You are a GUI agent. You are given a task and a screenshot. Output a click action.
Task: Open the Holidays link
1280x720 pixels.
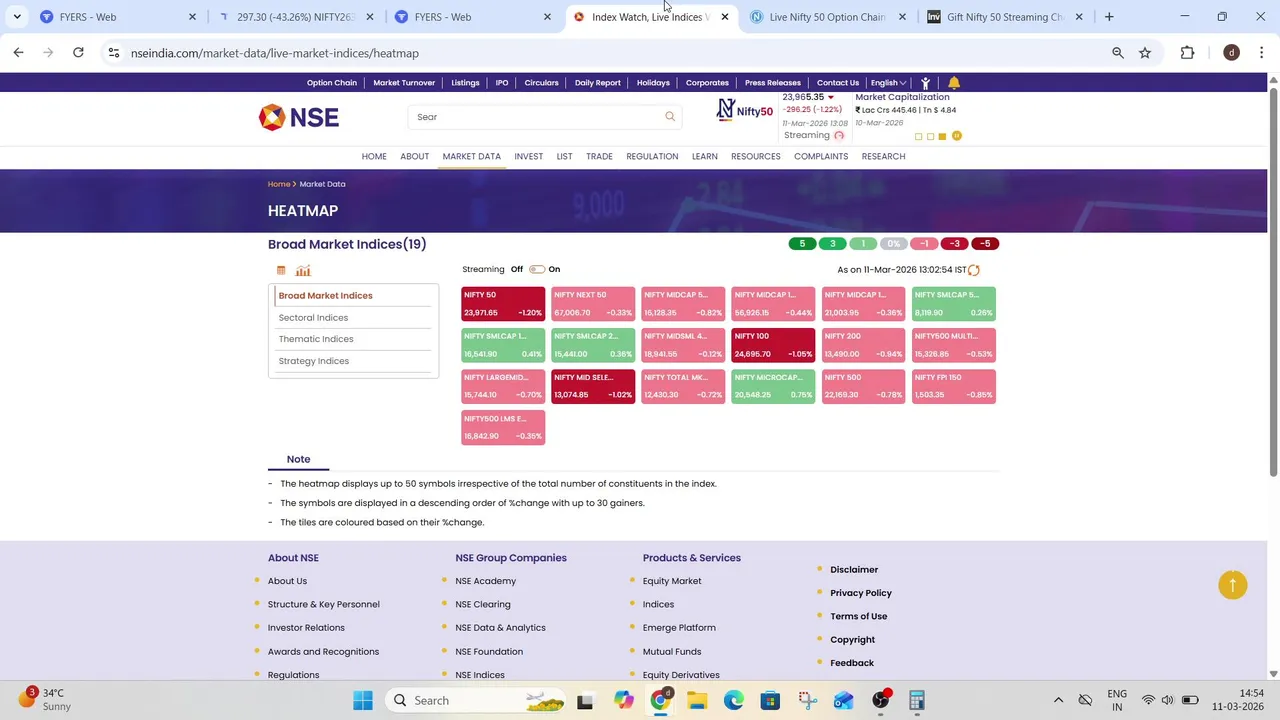coord(653,83)
